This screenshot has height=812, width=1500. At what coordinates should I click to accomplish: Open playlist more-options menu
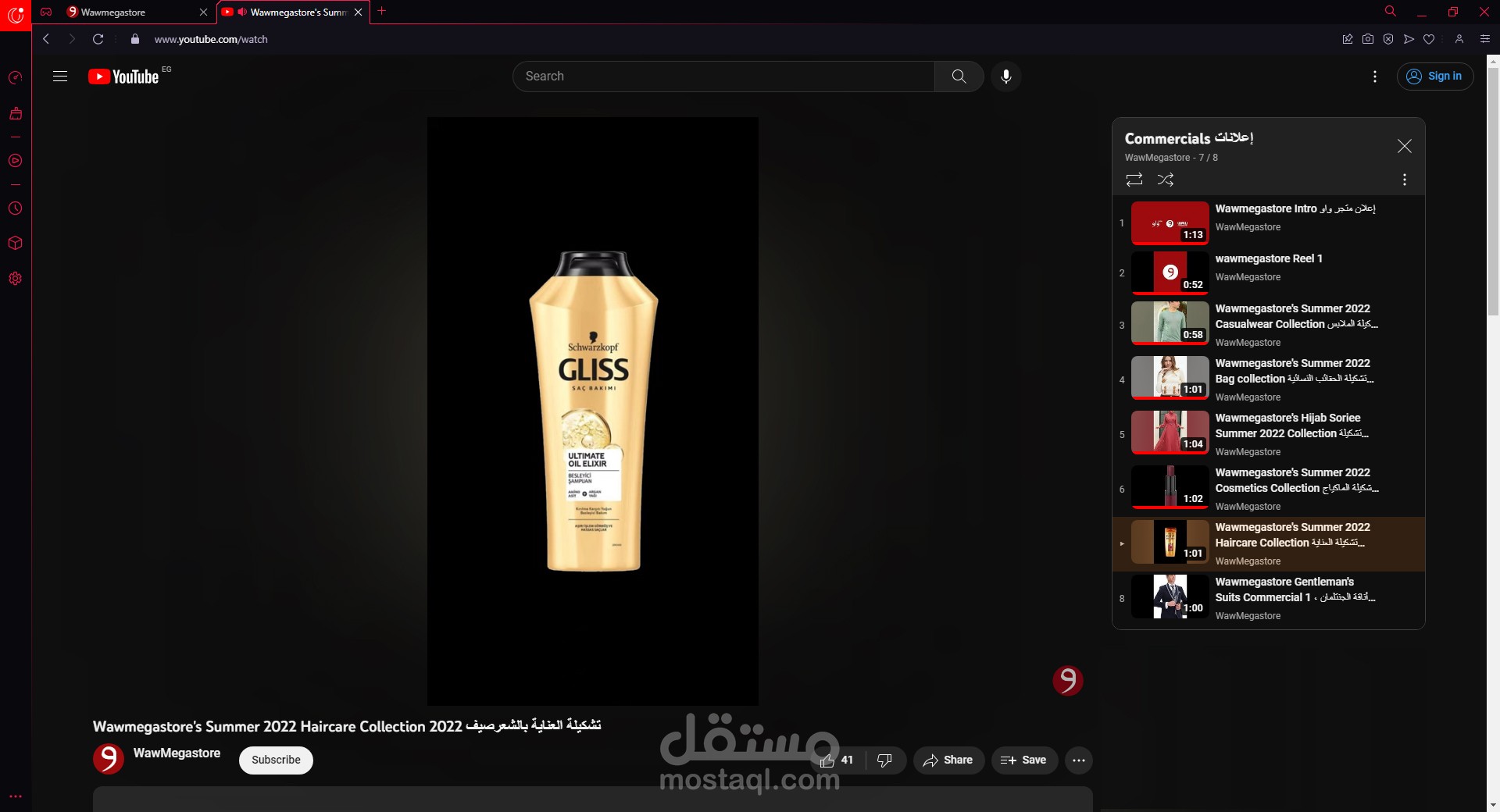pos(1405,180)
